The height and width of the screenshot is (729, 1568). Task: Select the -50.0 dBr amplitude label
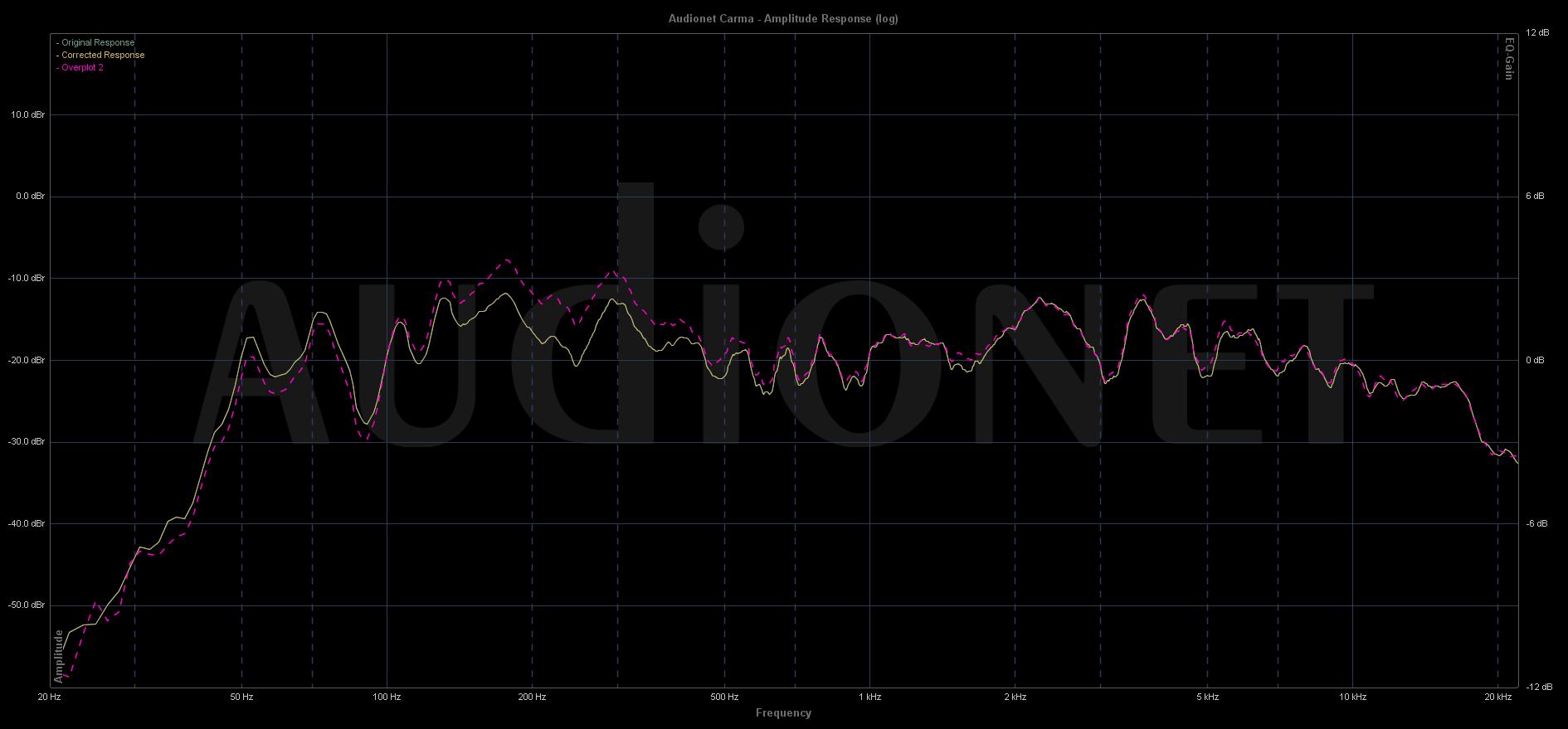click(27, 605)
